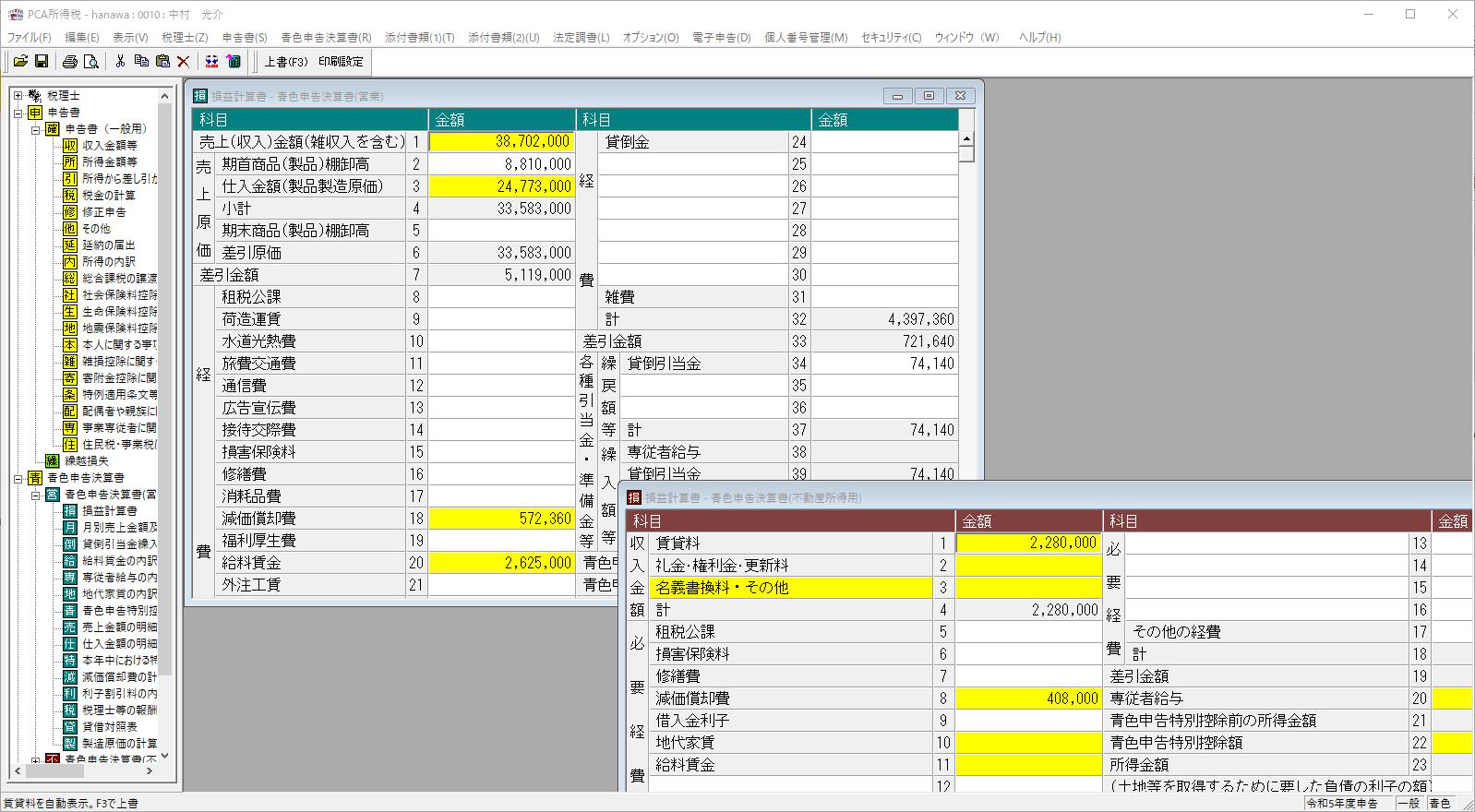Select 減価償却費の計算 tree item
Viewport: 1475px width, 812px height.
tap(120, 676)
